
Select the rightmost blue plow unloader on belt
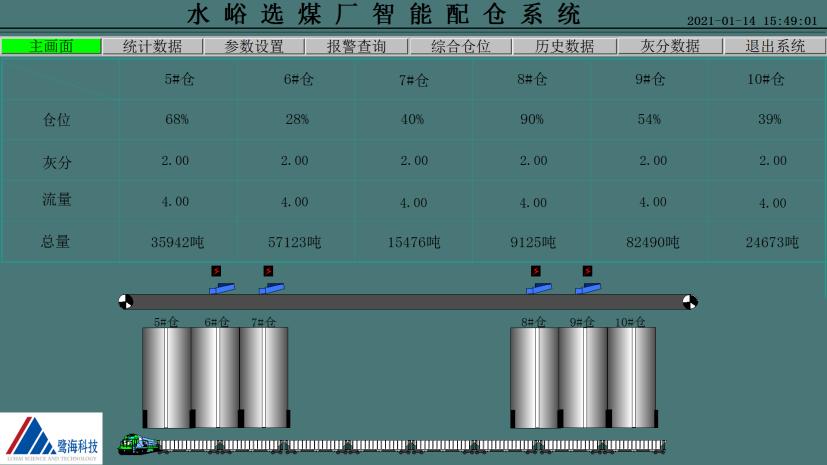tap(588, 289)
